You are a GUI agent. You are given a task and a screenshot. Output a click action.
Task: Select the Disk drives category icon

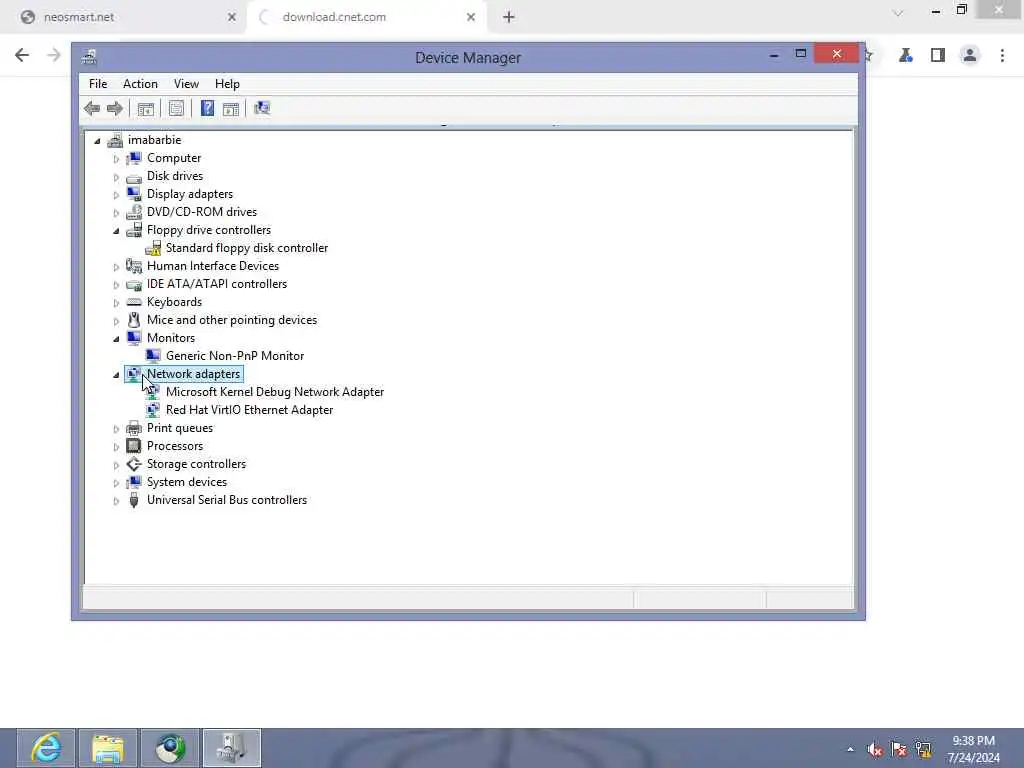(134, 177)
